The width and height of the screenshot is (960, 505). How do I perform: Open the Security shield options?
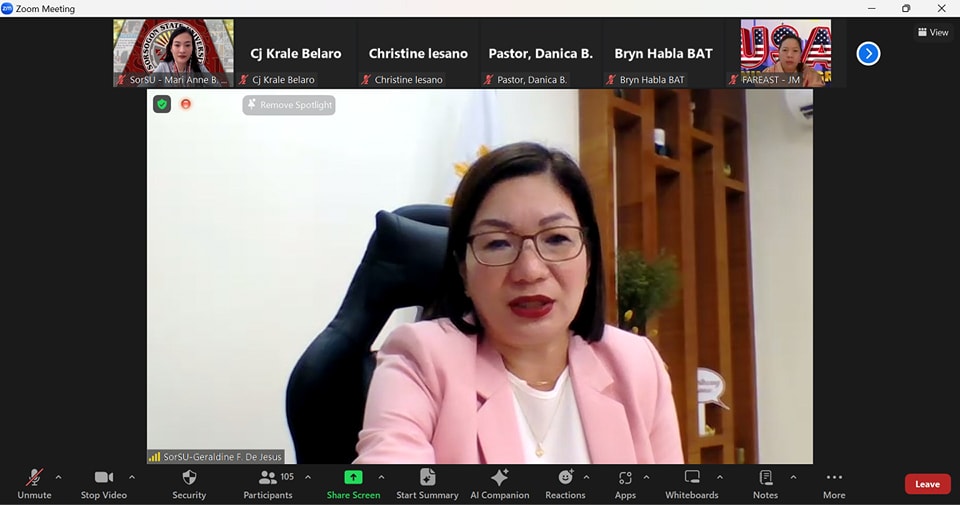189,478
